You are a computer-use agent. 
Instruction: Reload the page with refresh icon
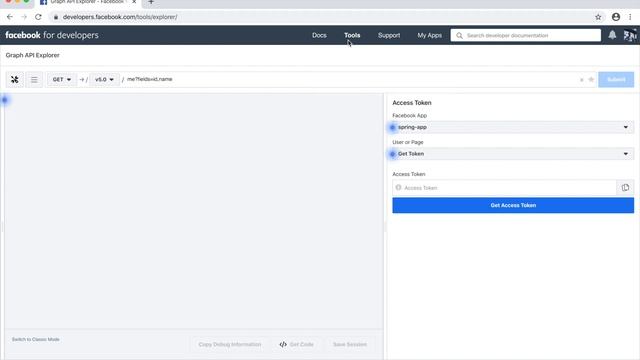[38, 17]
